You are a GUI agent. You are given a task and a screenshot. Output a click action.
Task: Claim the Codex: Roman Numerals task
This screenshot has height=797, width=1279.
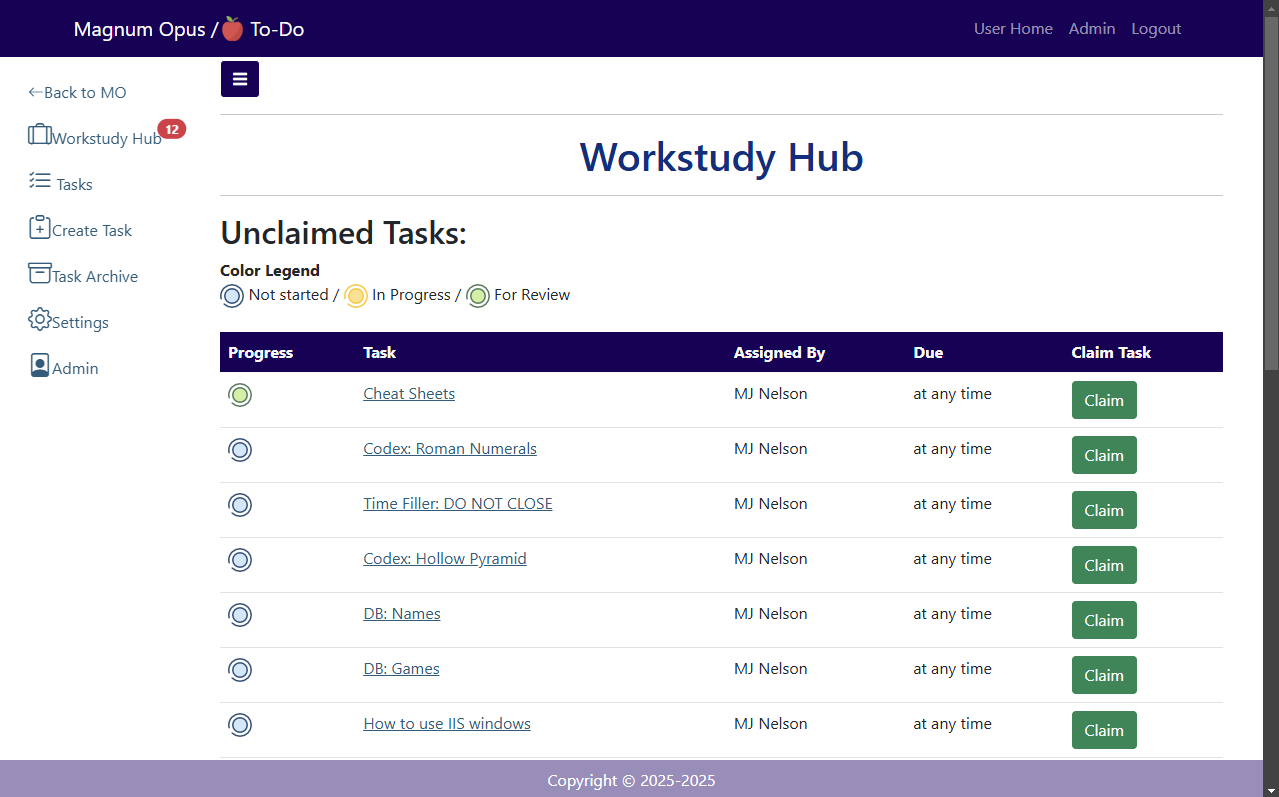click(x=1104, y=455)
